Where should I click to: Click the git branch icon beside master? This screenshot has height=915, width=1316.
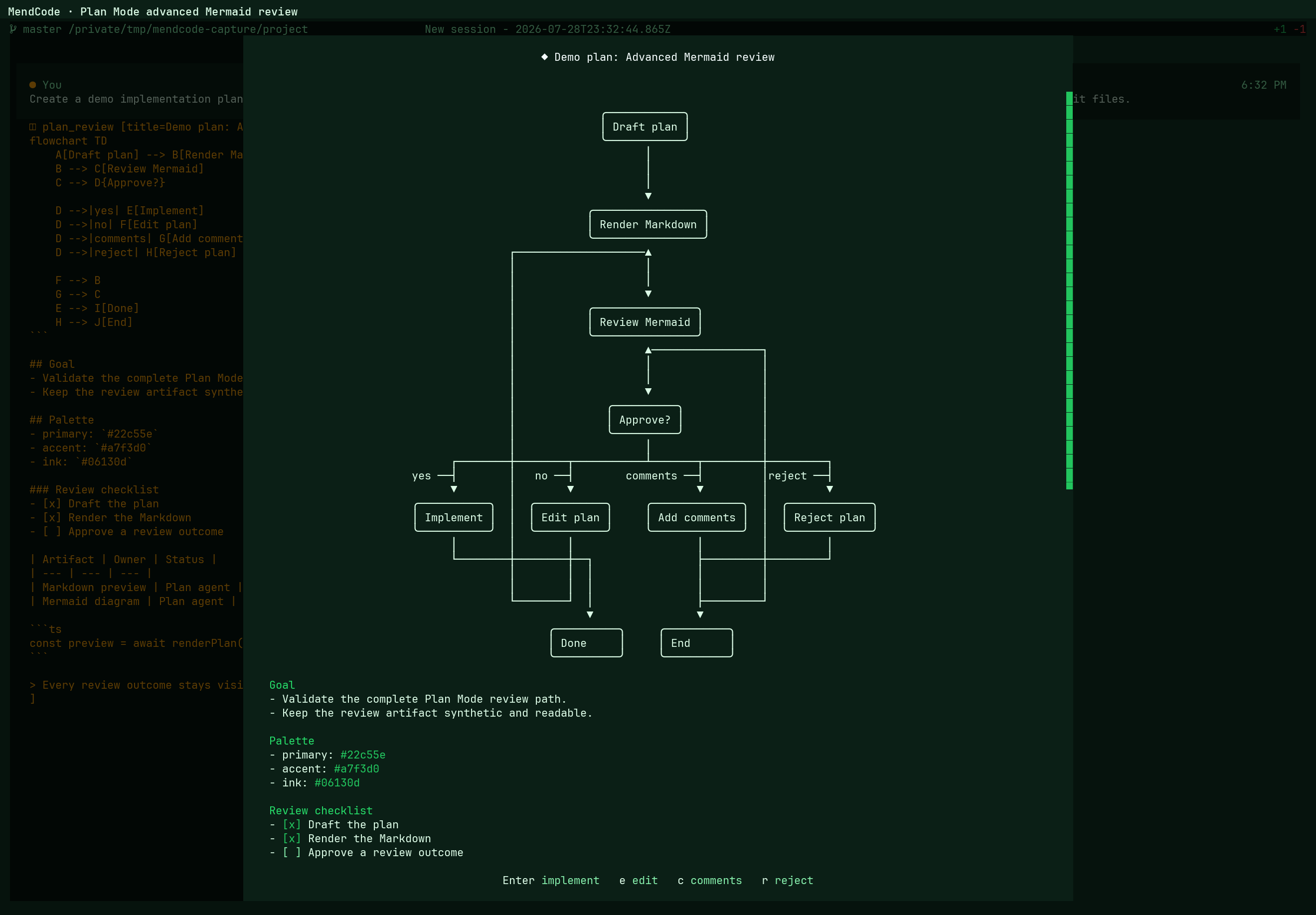pyautogui.click(x=13, y=29)
